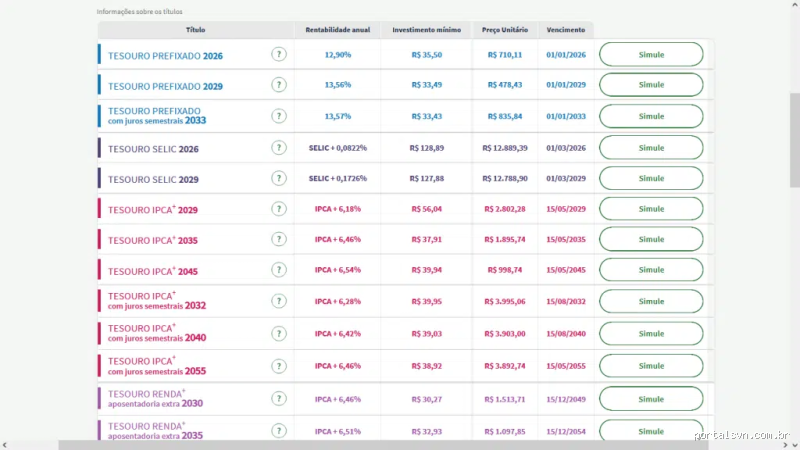Select the IPCA + 6,54% rate
Image resolution: width=800 pixels, height=450 pixels.
(x=338, y=270)
